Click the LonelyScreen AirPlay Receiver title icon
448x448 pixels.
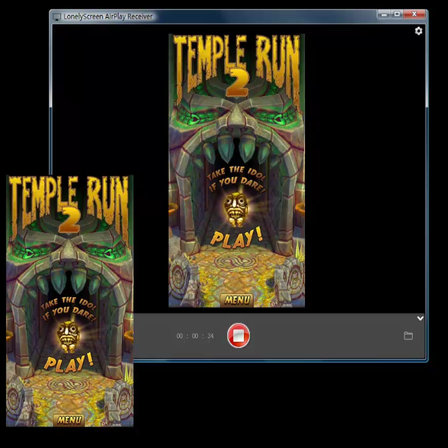click(57, 16)
